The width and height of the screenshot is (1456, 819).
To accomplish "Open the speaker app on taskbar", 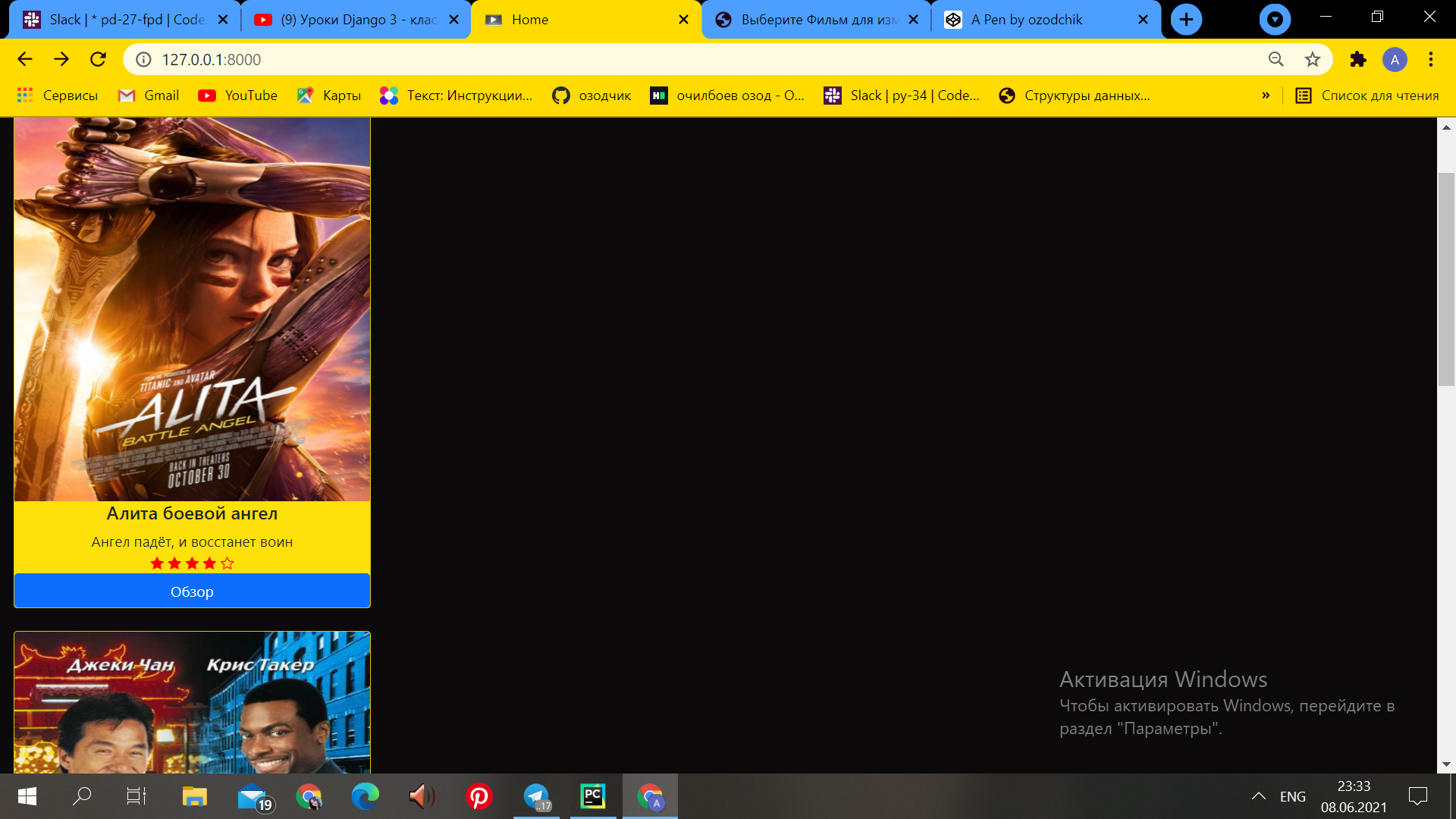I will pyautogui.click(x=422, y=796).
